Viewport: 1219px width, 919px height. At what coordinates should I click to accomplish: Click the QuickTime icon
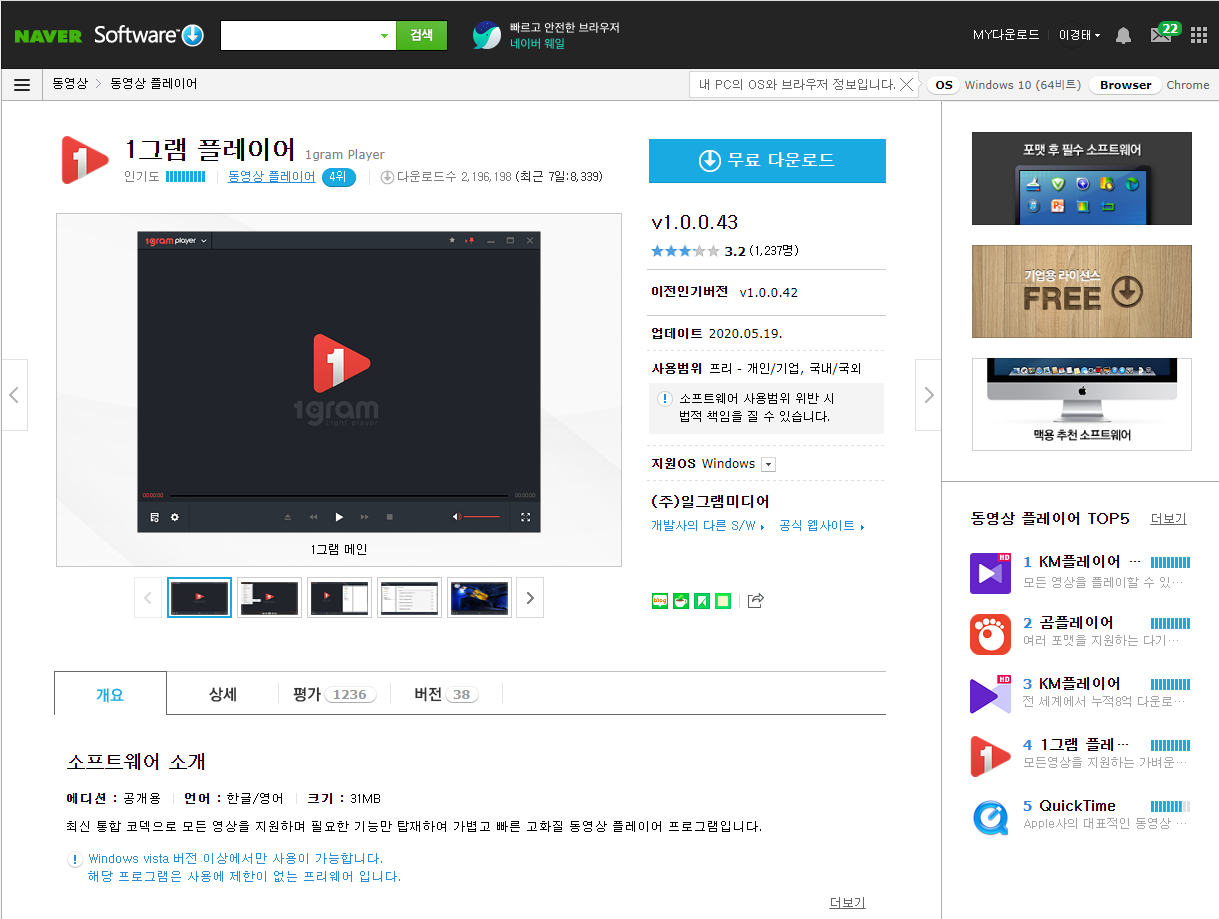pyautogui.click(x=990, y=817)
